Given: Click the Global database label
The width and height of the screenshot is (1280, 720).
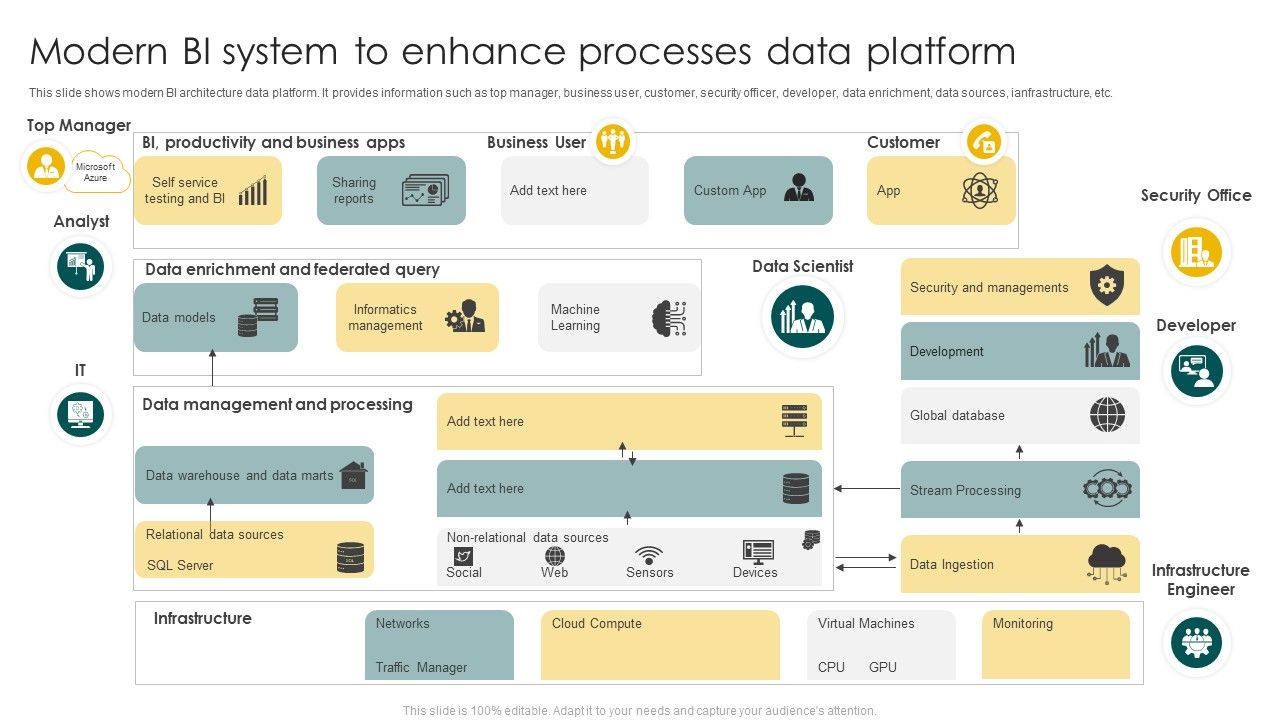Looking at the screenshot, I should tap(957, 415).
